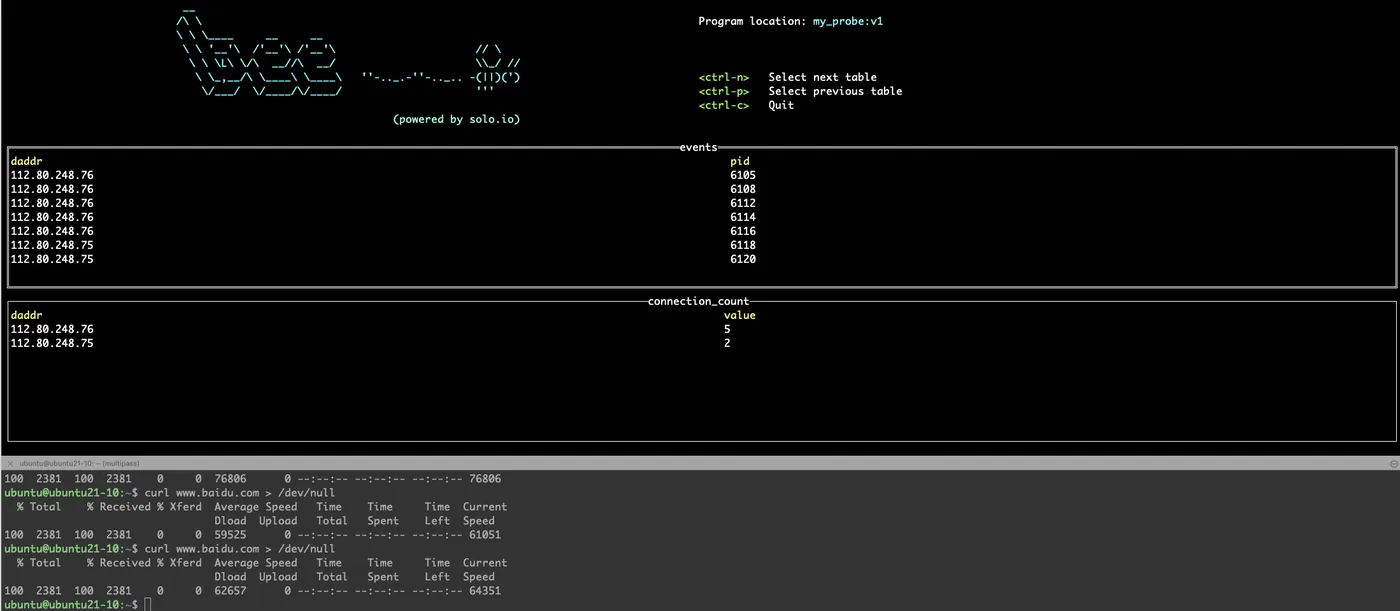This screenshot has height=611, width=1400.
Task: Click the my_probe:v1 program location
Action: click(x=847, y=21)
